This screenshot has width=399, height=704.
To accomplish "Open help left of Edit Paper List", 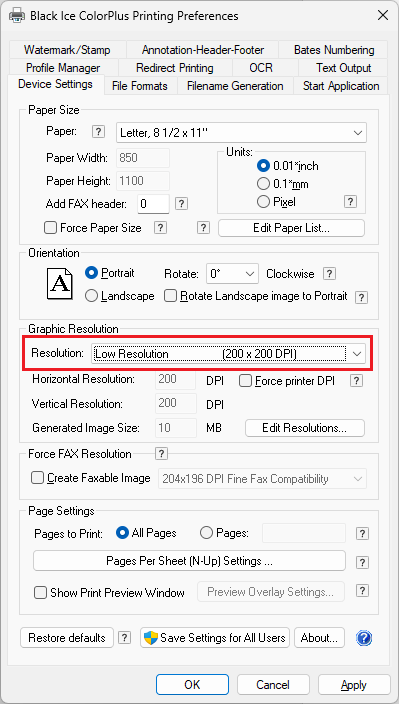I will pos(203,228).
